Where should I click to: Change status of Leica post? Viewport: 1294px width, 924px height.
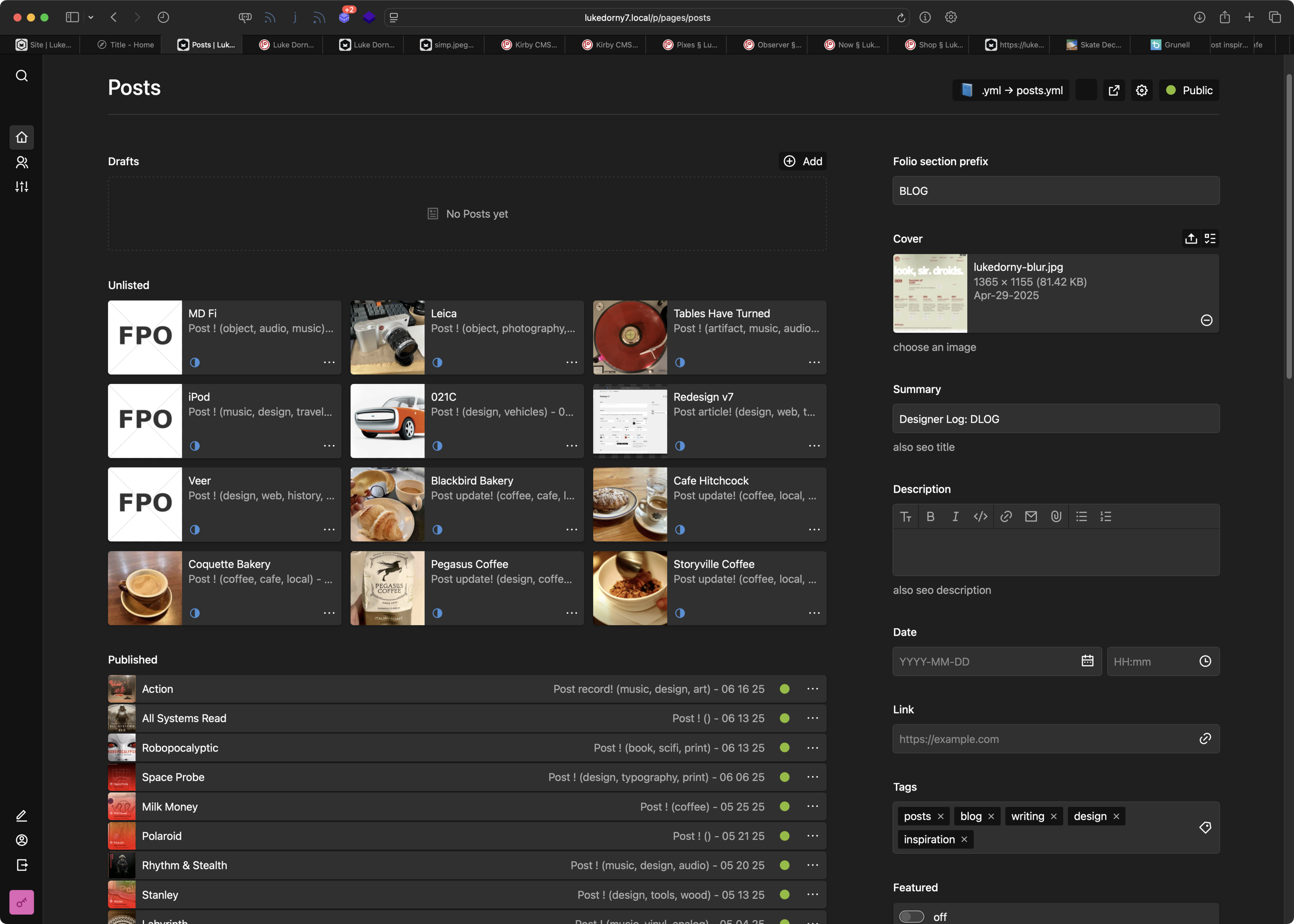pos(437,362)
